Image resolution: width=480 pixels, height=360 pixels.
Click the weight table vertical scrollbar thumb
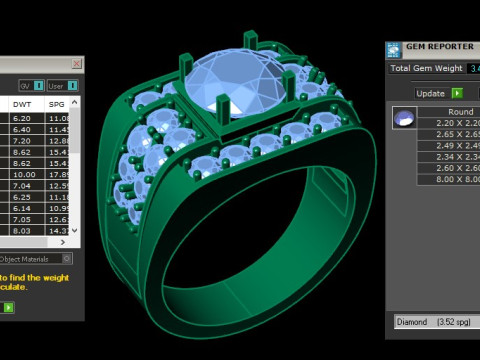tap(75, 130)
